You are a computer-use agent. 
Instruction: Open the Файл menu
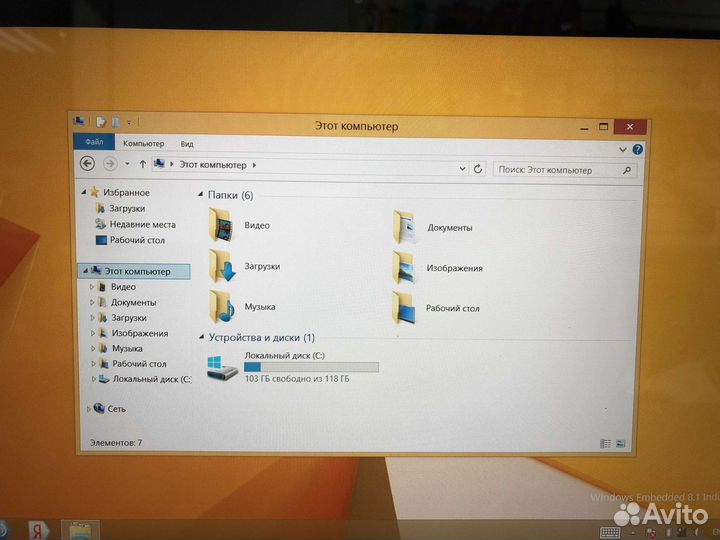(94, 142)
